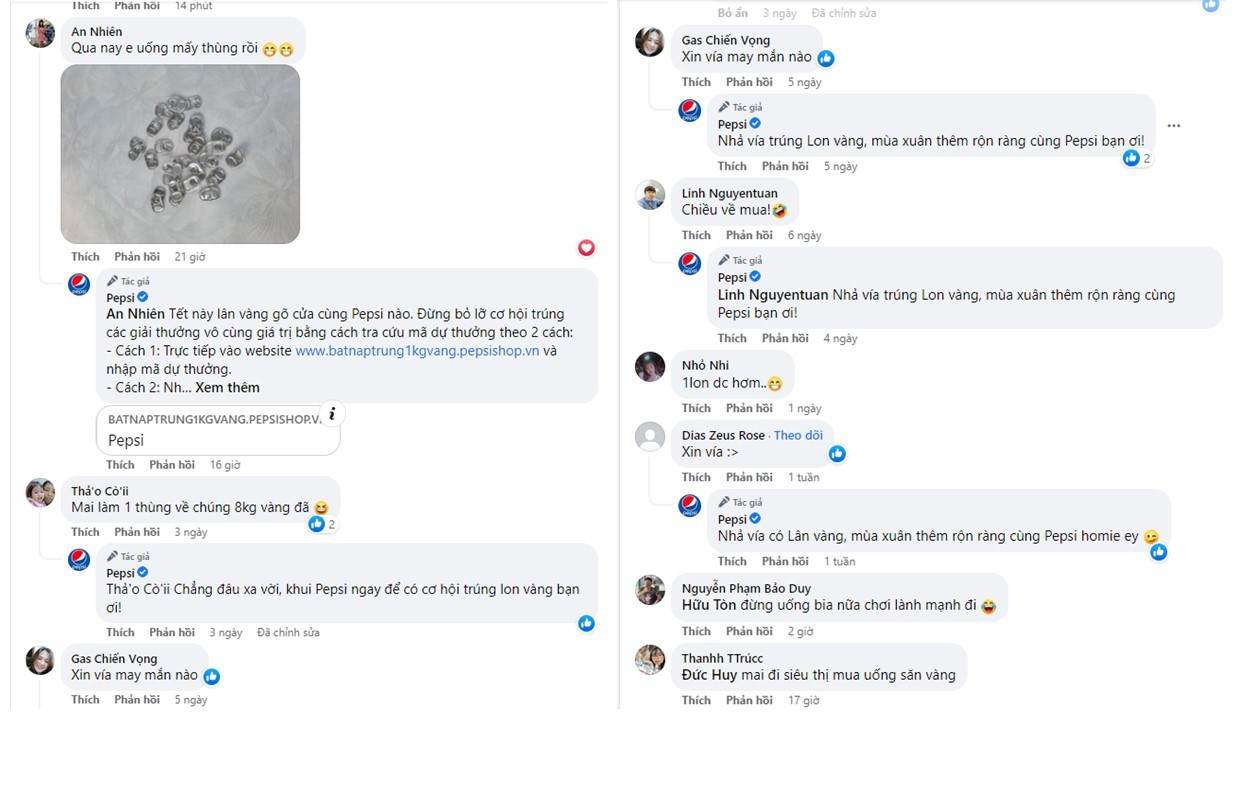
Task: Like Linh Nguyentuan's comment with Thích
Action: pos(696,235)
